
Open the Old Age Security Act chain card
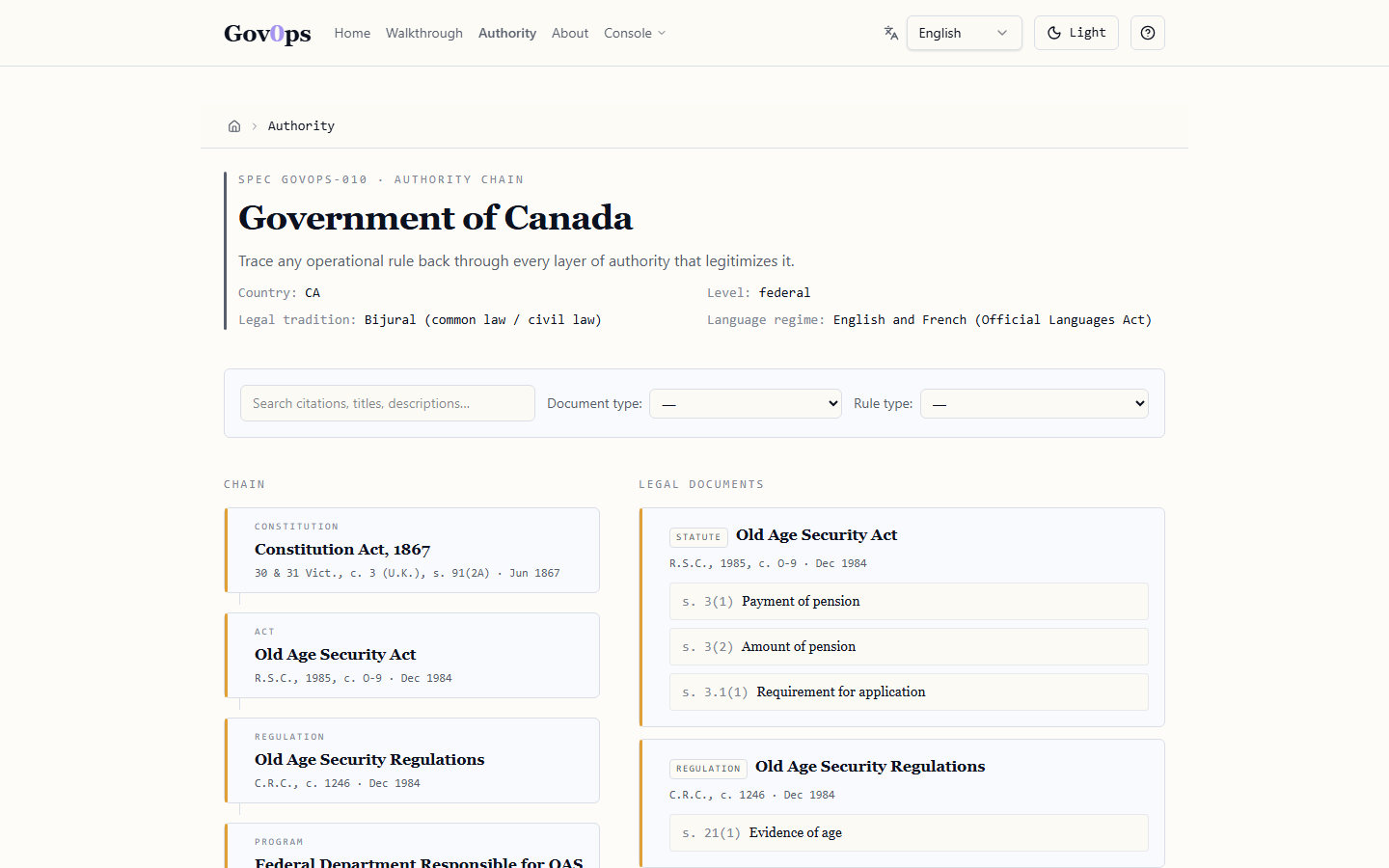pyautogui.click(x=412, y=656)
